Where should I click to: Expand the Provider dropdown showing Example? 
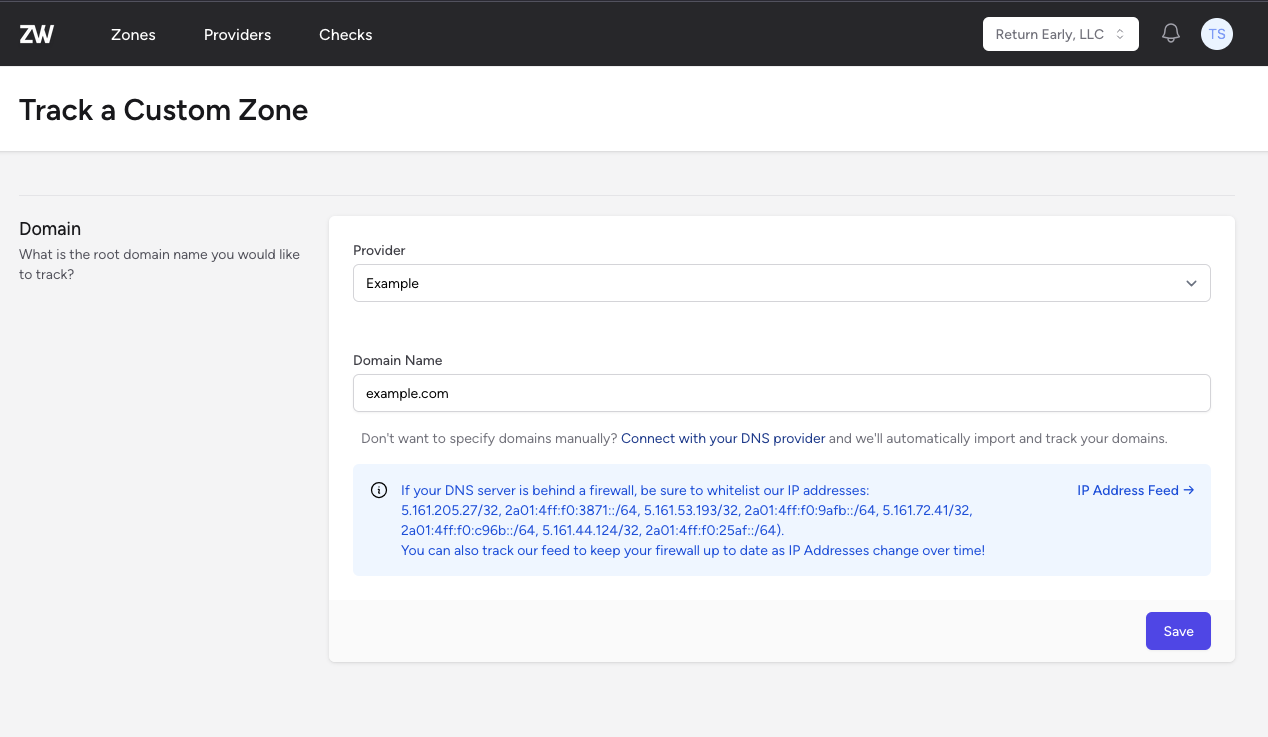pyautogui.click(x=782, y=283)
